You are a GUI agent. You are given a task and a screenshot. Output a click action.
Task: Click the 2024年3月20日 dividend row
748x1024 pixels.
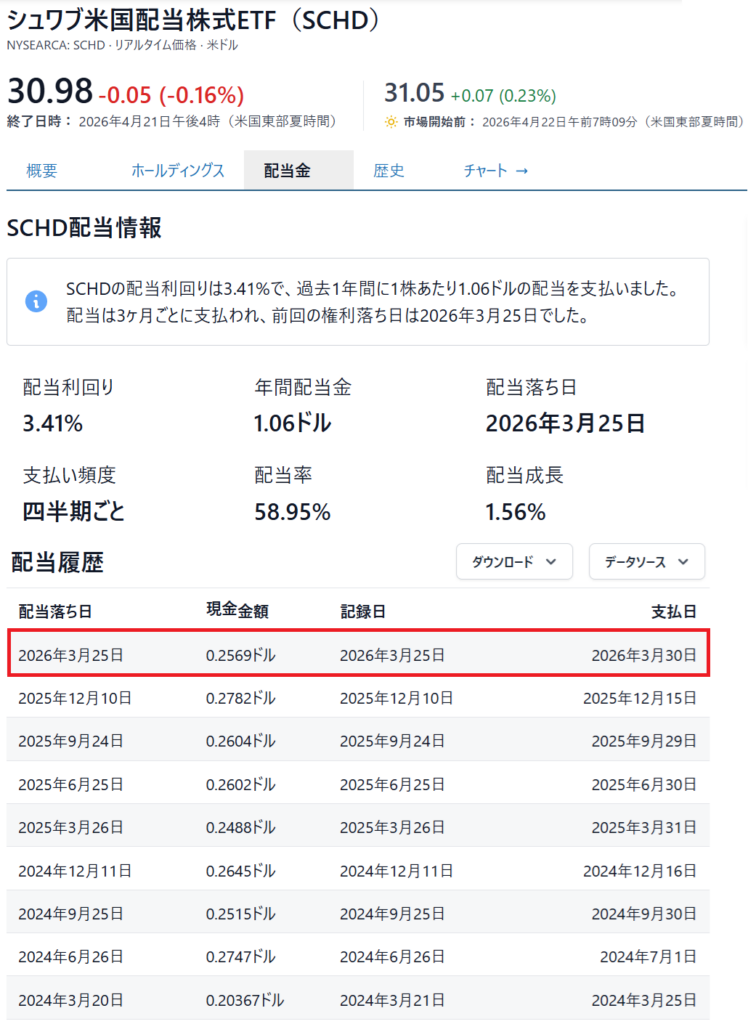(358, 999)
